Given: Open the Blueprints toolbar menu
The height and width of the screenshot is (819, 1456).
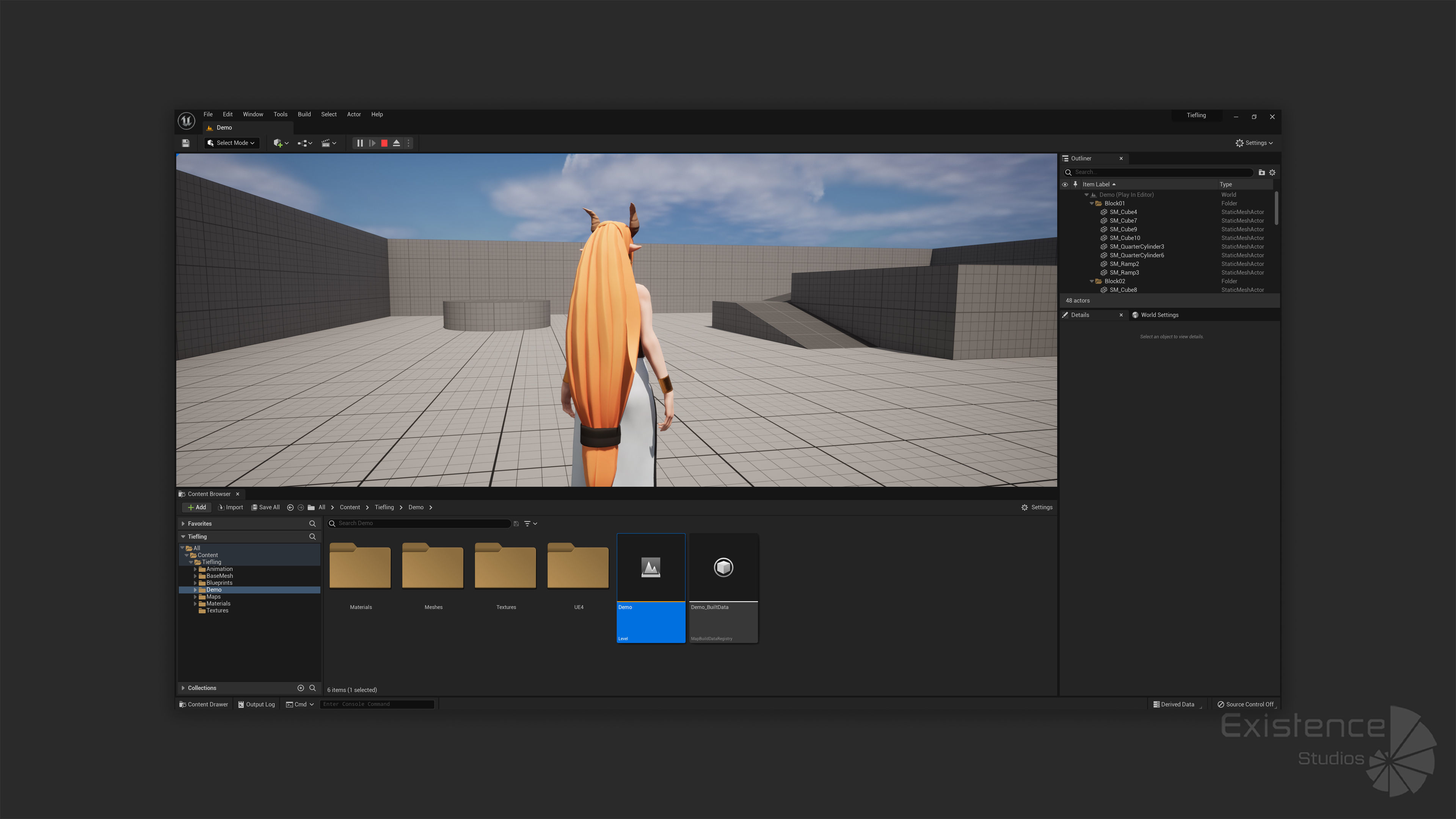Looking at the screenshot, I should pos(304,143).
